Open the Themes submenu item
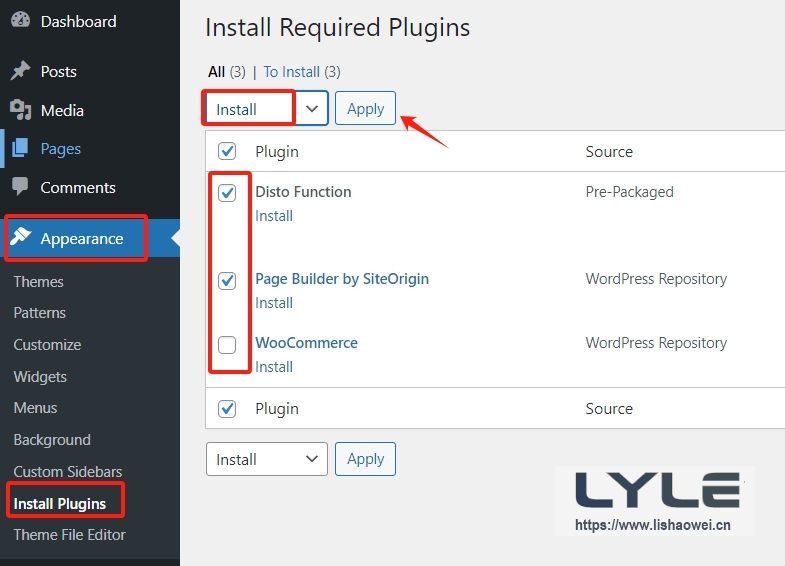This screenshot has height=566, width=785. 38,282
